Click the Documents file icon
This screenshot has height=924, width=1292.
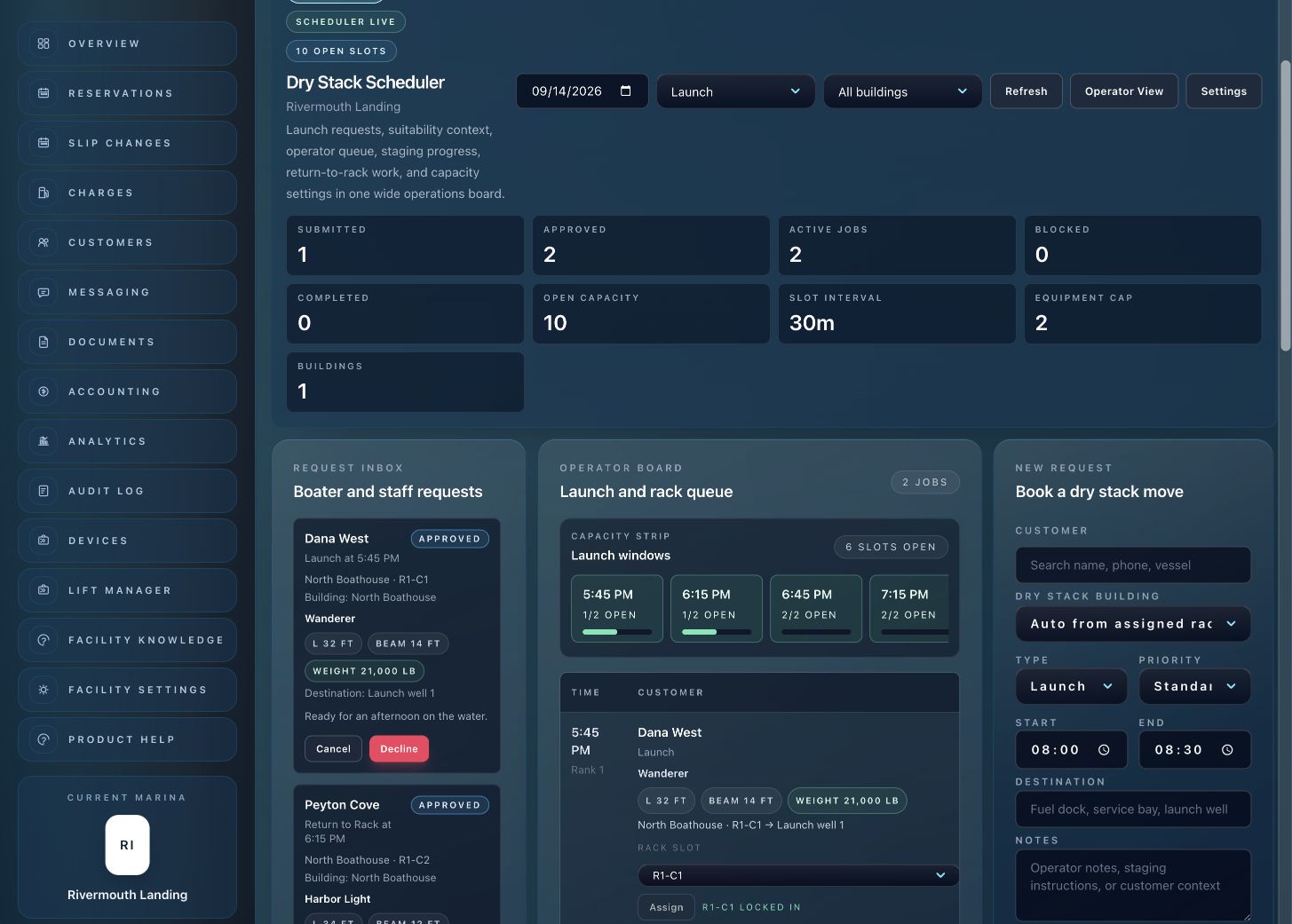(44, 342)
